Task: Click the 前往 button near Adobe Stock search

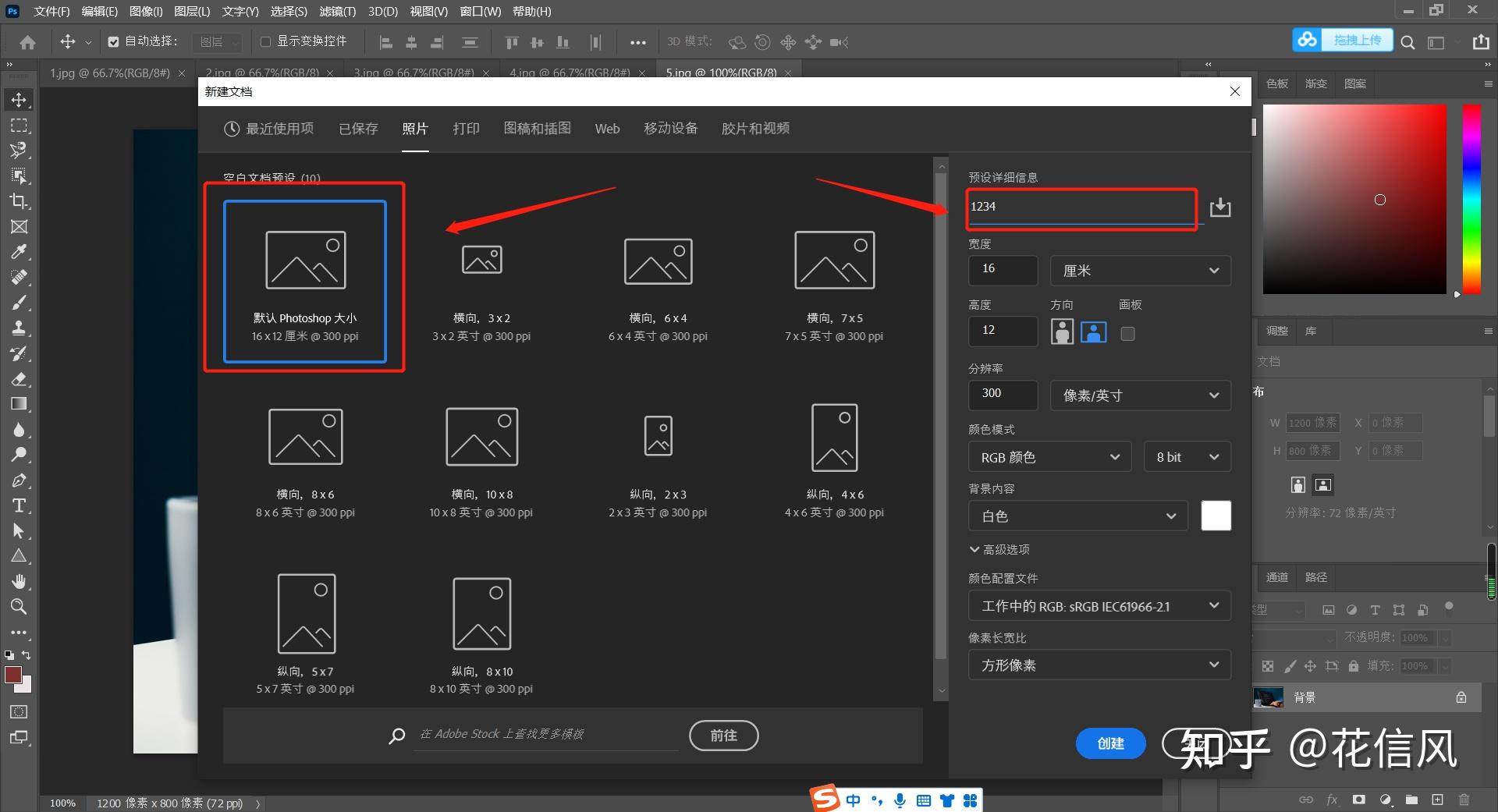Action: pyautogui.click(x=722, y=735)
